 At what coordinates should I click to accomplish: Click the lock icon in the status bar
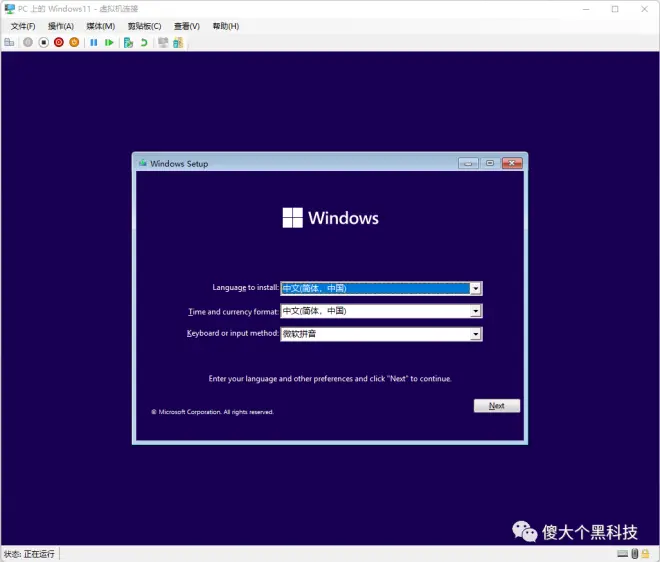pos(645,554)
